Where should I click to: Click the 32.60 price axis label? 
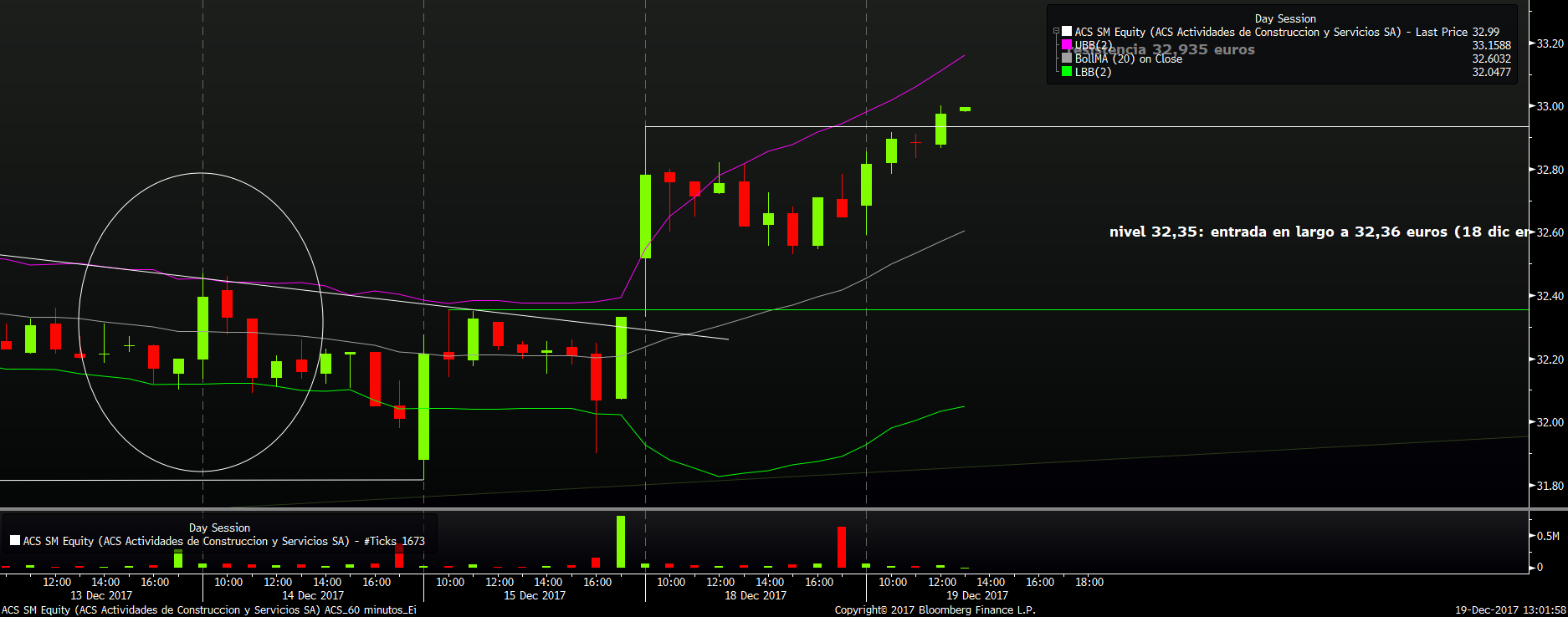tap(1550, 232)
